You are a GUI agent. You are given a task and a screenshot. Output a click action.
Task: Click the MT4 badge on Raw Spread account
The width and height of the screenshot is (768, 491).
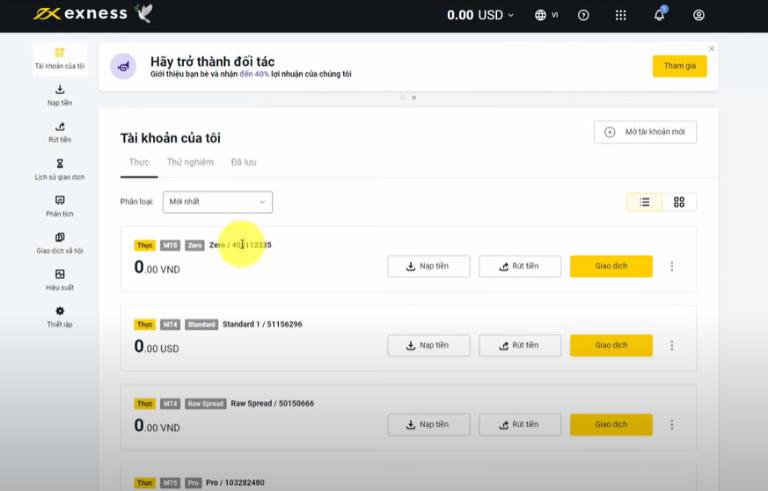[x=170, y=403]
